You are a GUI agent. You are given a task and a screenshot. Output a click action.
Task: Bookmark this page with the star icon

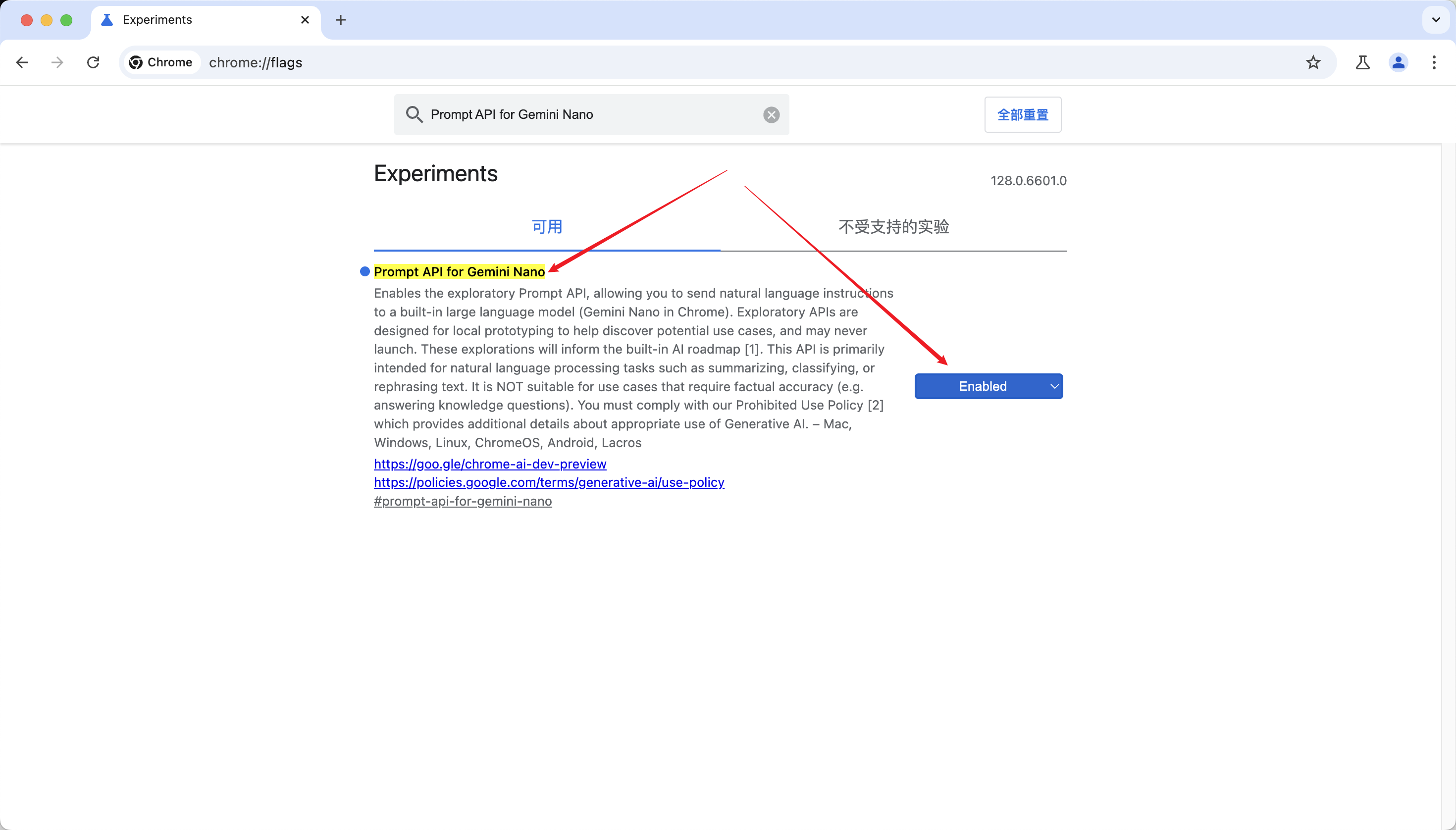pyautogui.click(x=1313, y=62)
